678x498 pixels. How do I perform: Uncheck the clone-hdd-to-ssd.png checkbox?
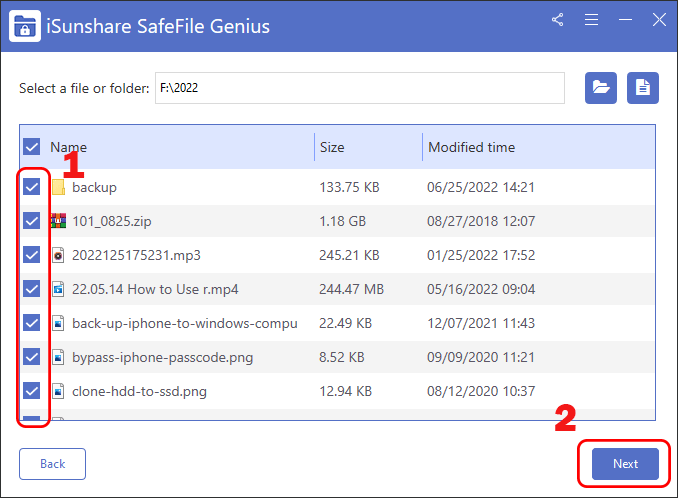(32, 391)
